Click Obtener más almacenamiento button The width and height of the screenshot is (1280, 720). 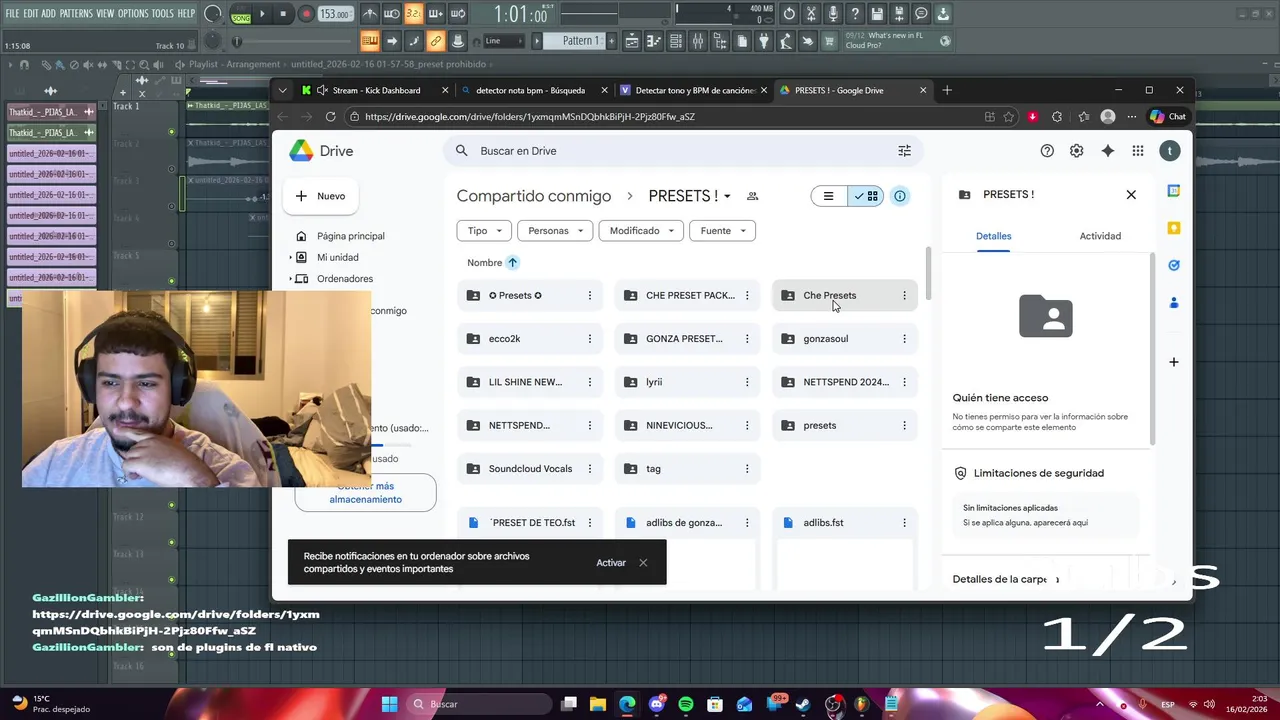365,493
